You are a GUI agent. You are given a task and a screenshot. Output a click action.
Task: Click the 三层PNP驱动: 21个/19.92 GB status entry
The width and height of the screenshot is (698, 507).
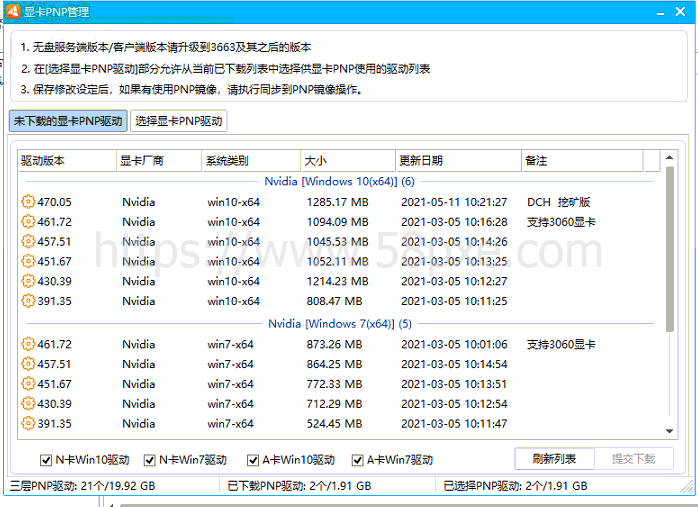tap(82, 486)
